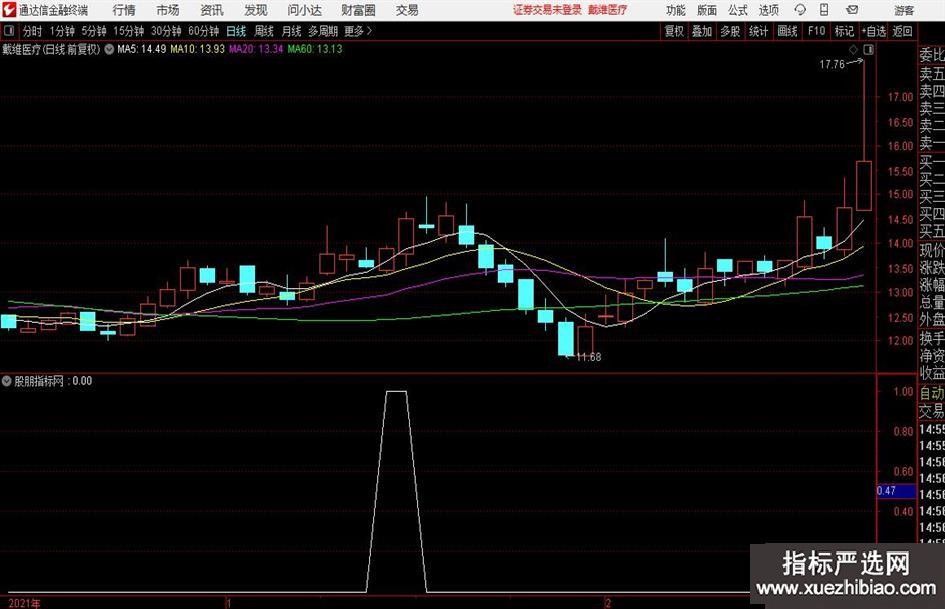Open the 行情 menu
945x609 pixels.
[124, 10]
